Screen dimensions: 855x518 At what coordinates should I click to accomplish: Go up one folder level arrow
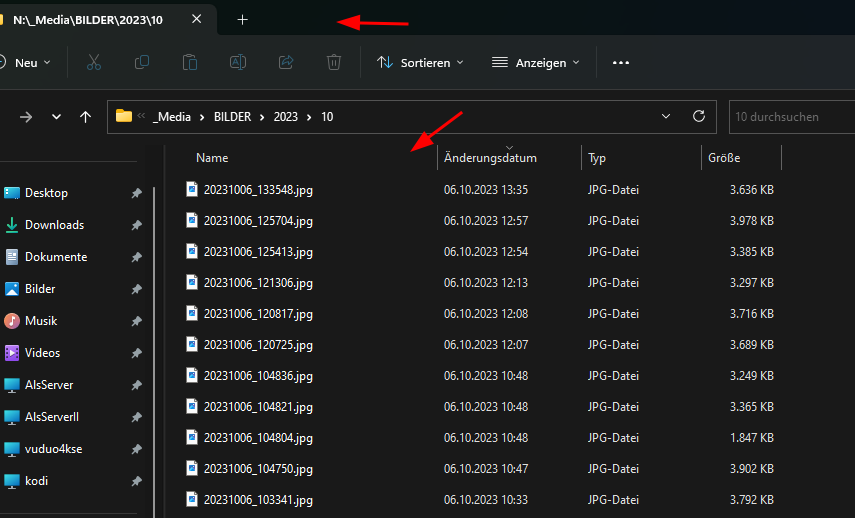(85, 117)
